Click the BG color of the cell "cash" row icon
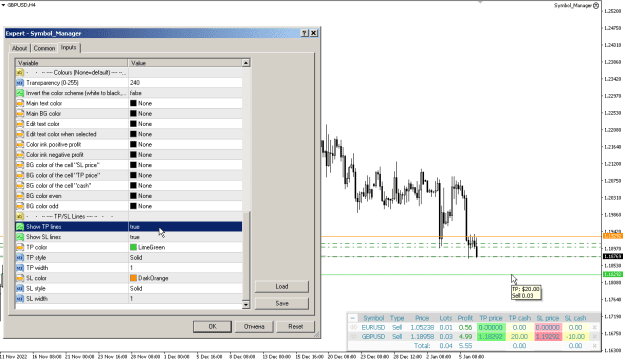This screenshot has width=625, height=362. pos(20,185)
